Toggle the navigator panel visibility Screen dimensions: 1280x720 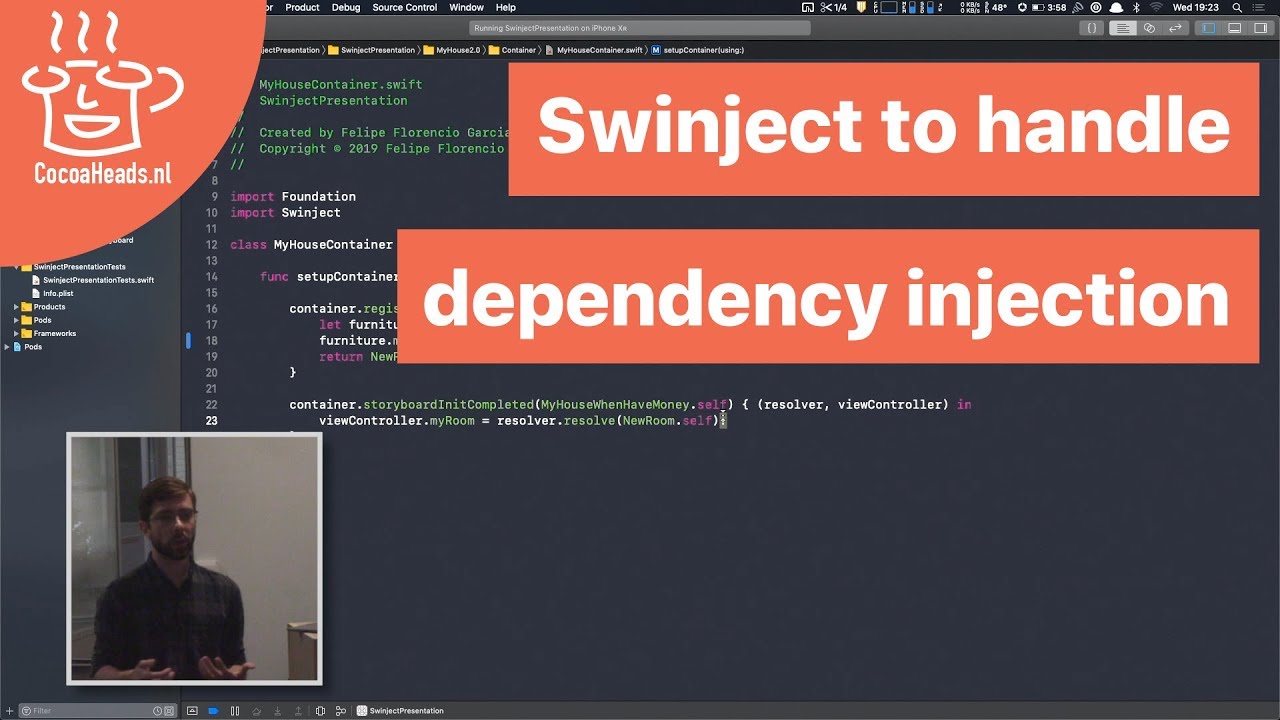pos(1208,28)
